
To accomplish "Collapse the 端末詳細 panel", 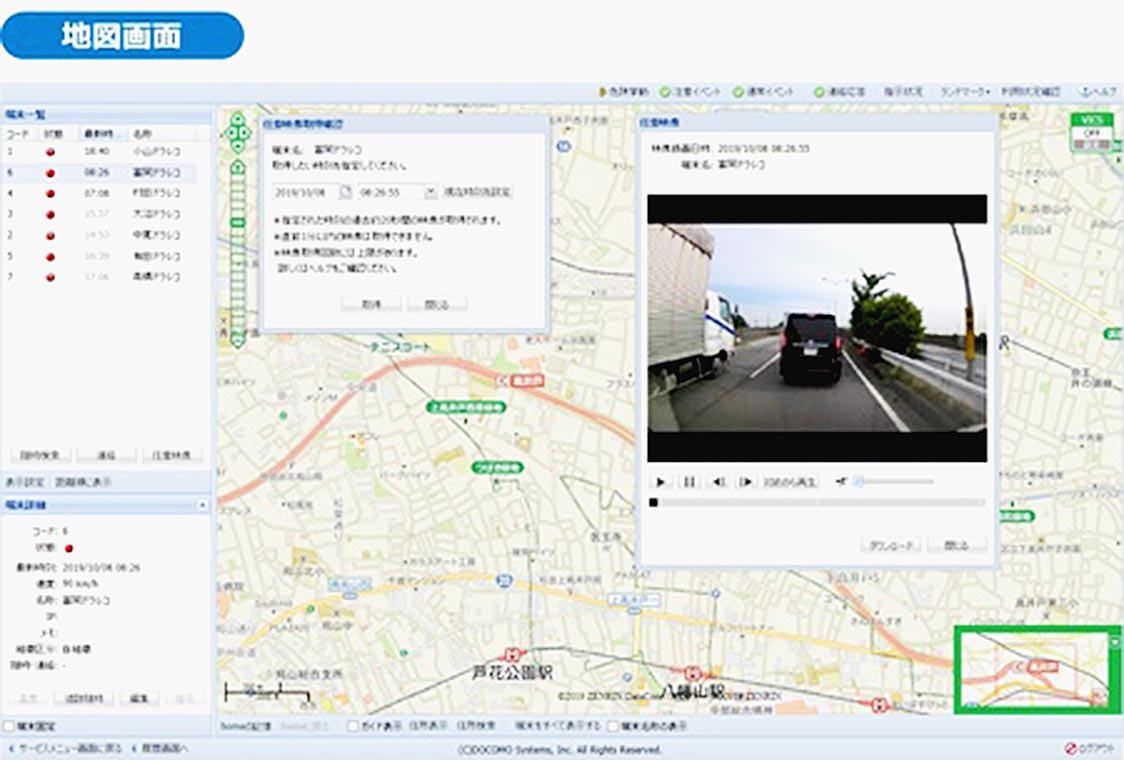I will tap(203, 506).
